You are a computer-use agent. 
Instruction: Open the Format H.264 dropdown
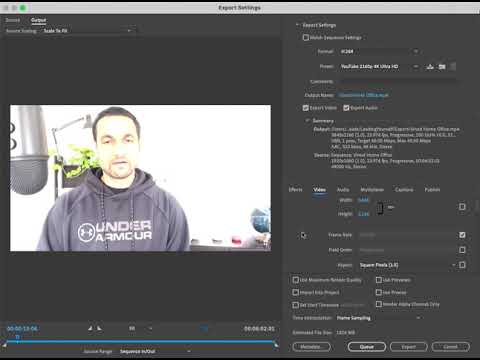[x=379, y=51]
